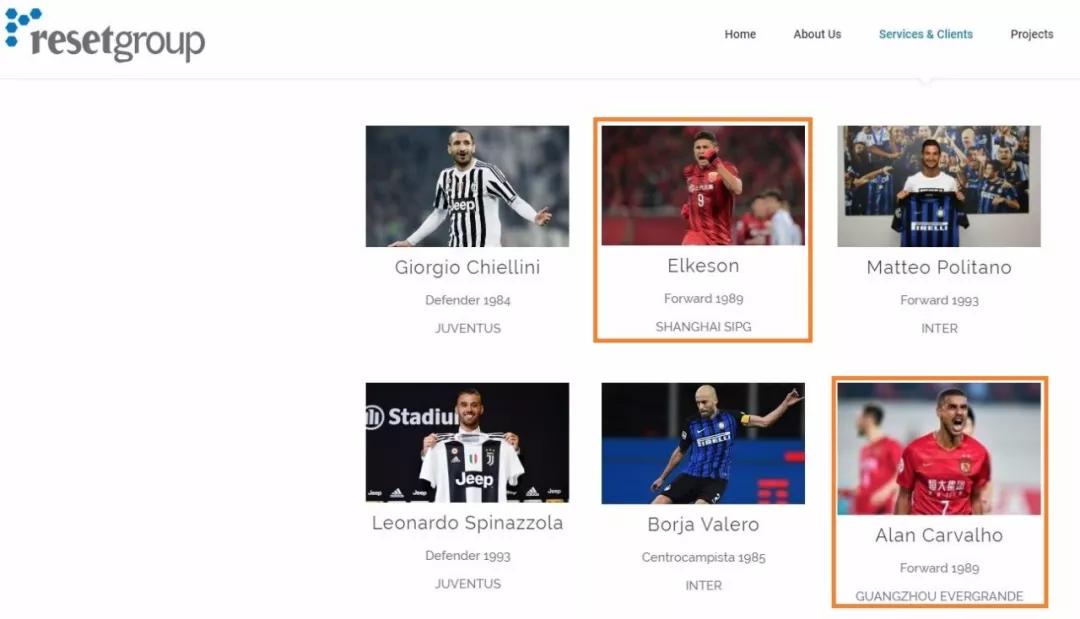Screen dimensions: 1080x619
Task: Click the Borja Valero name link
Action: [703, 525]
